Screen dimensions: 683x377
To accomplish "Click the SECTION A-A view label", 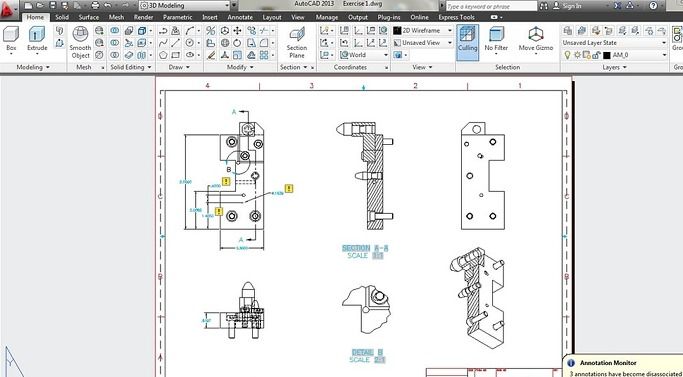I will coord(365,248).
